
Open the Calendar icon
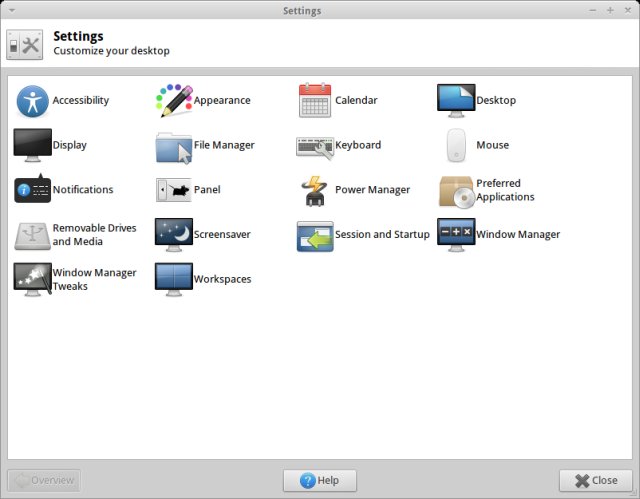[x=315, y=100]
